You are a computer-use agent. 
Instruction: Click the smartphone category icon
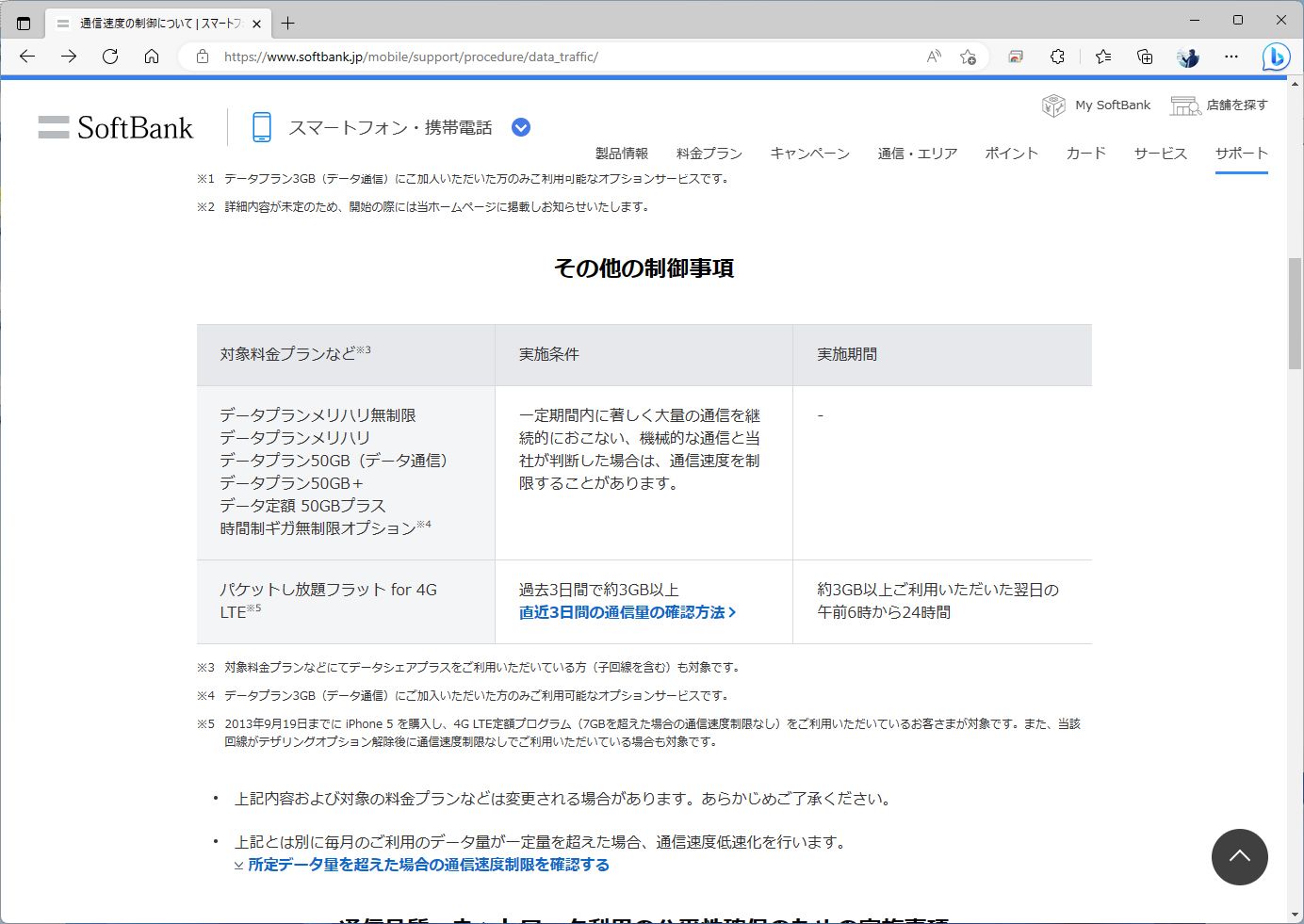(262, 127)
